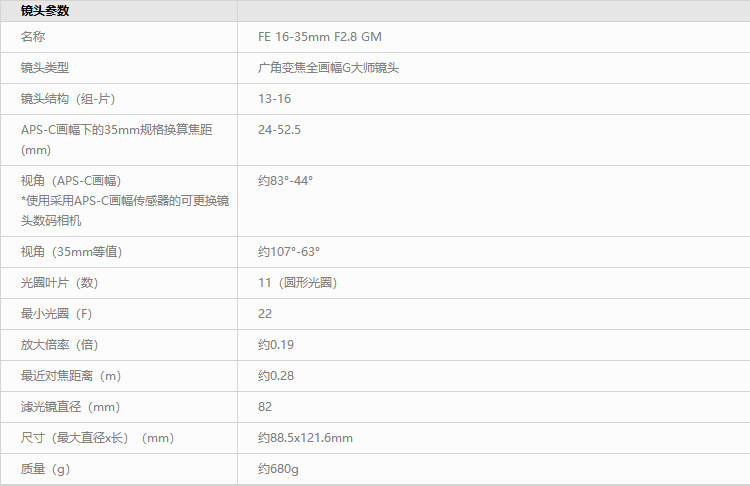Screen dimensions: 750x486
Task: Select the lens name FE 16-35mm F2.8 GM
Action: click(x=319, y=37)
